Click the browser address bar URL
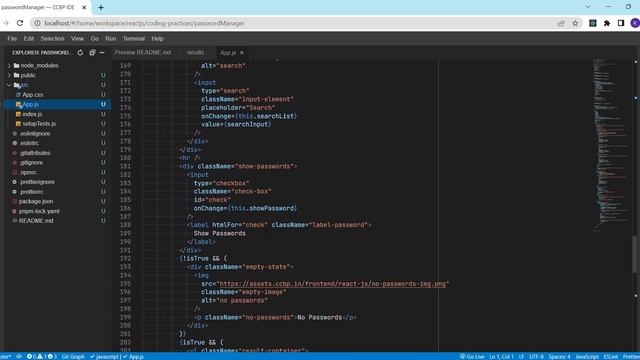 pos(144,23)
